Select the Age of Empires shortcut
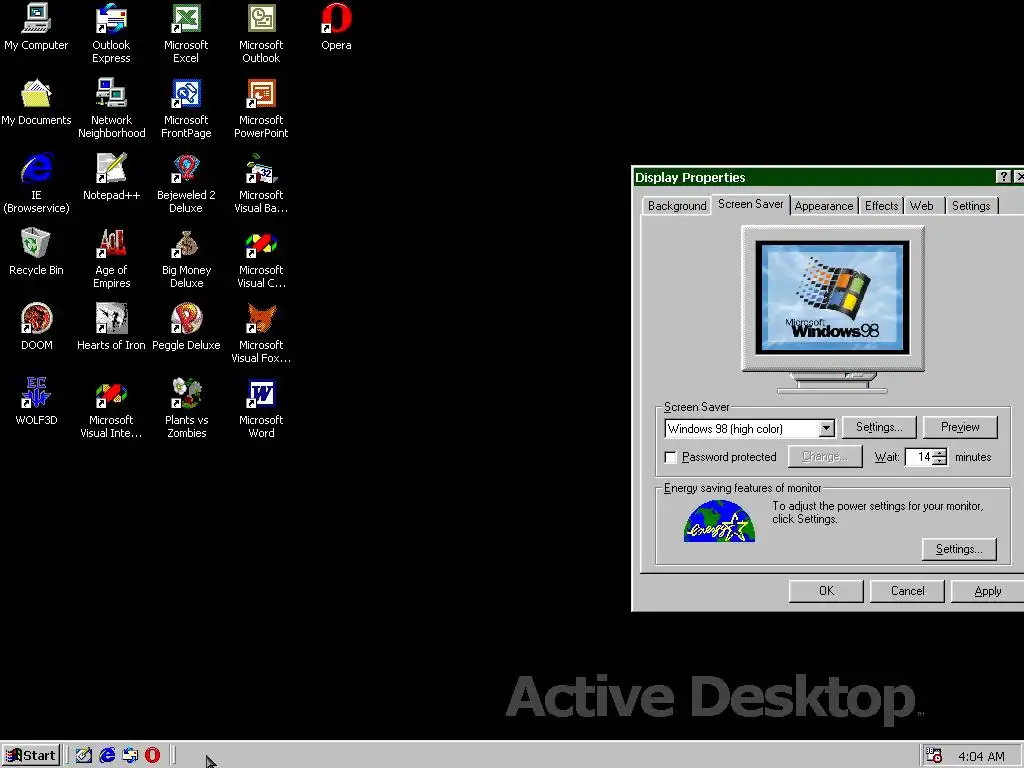 (x=111, y=258)
